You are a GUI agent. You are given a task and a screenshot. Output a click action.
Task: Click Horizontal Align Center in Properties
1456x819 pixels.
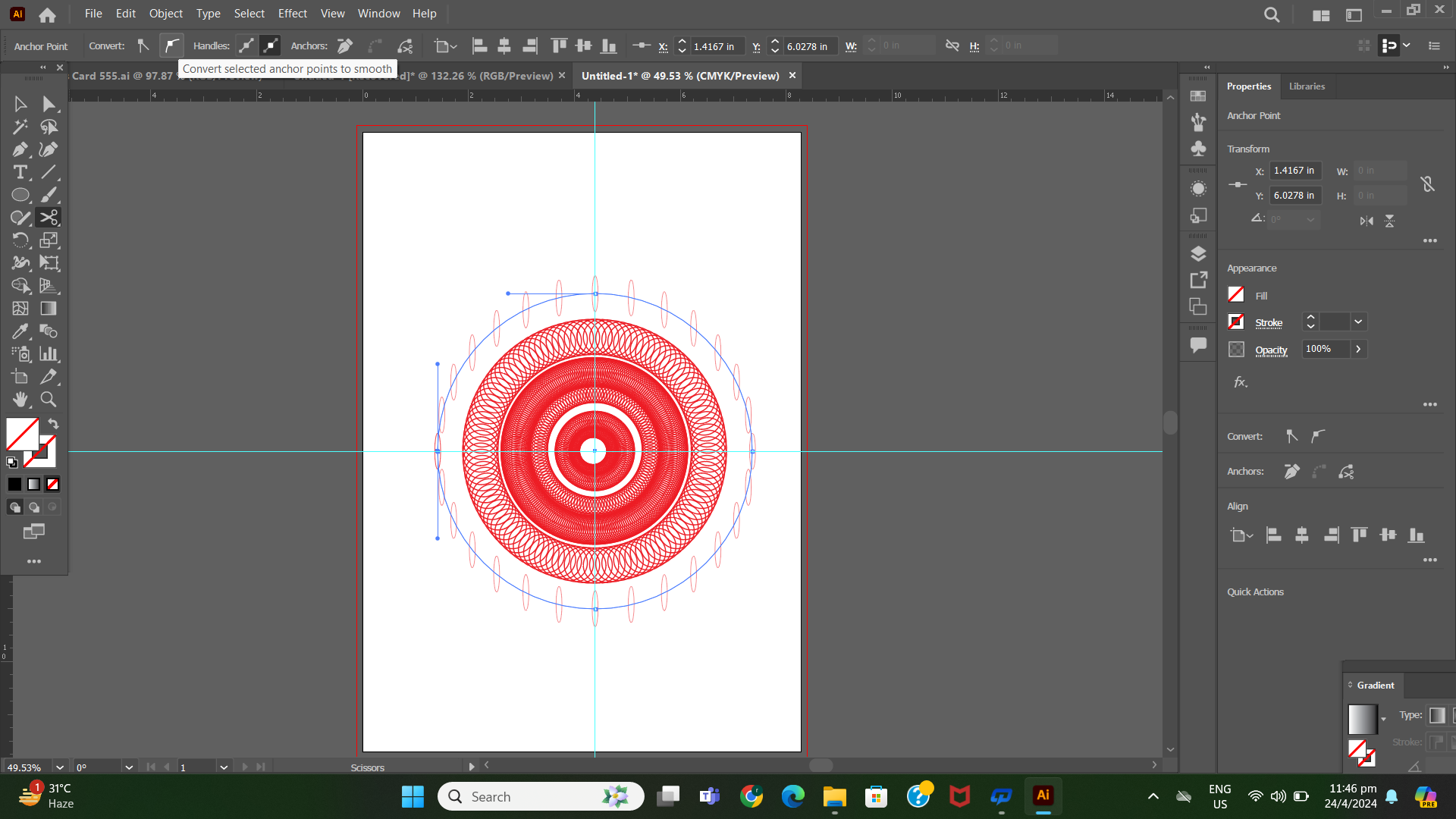(x=1302, y=535)
